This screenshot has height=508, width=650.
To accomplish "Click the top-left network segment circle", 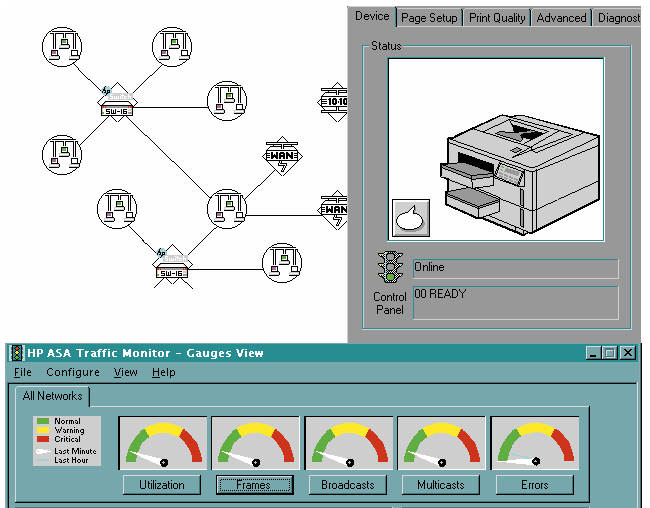I will click(x=62, y=47).
